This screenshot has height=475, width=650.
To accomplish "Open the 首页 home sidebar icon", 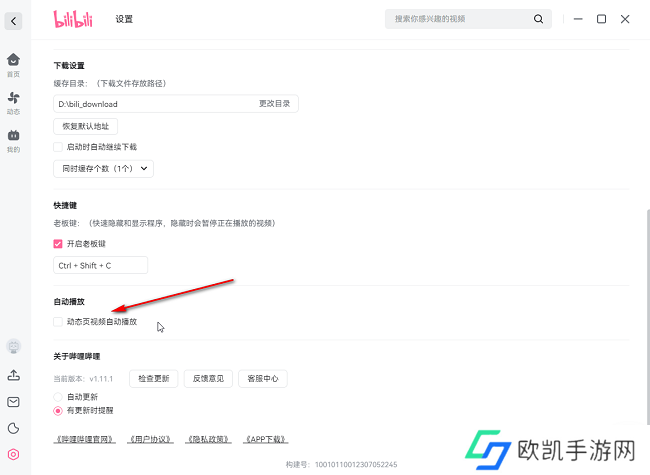I will coord(13,65).
